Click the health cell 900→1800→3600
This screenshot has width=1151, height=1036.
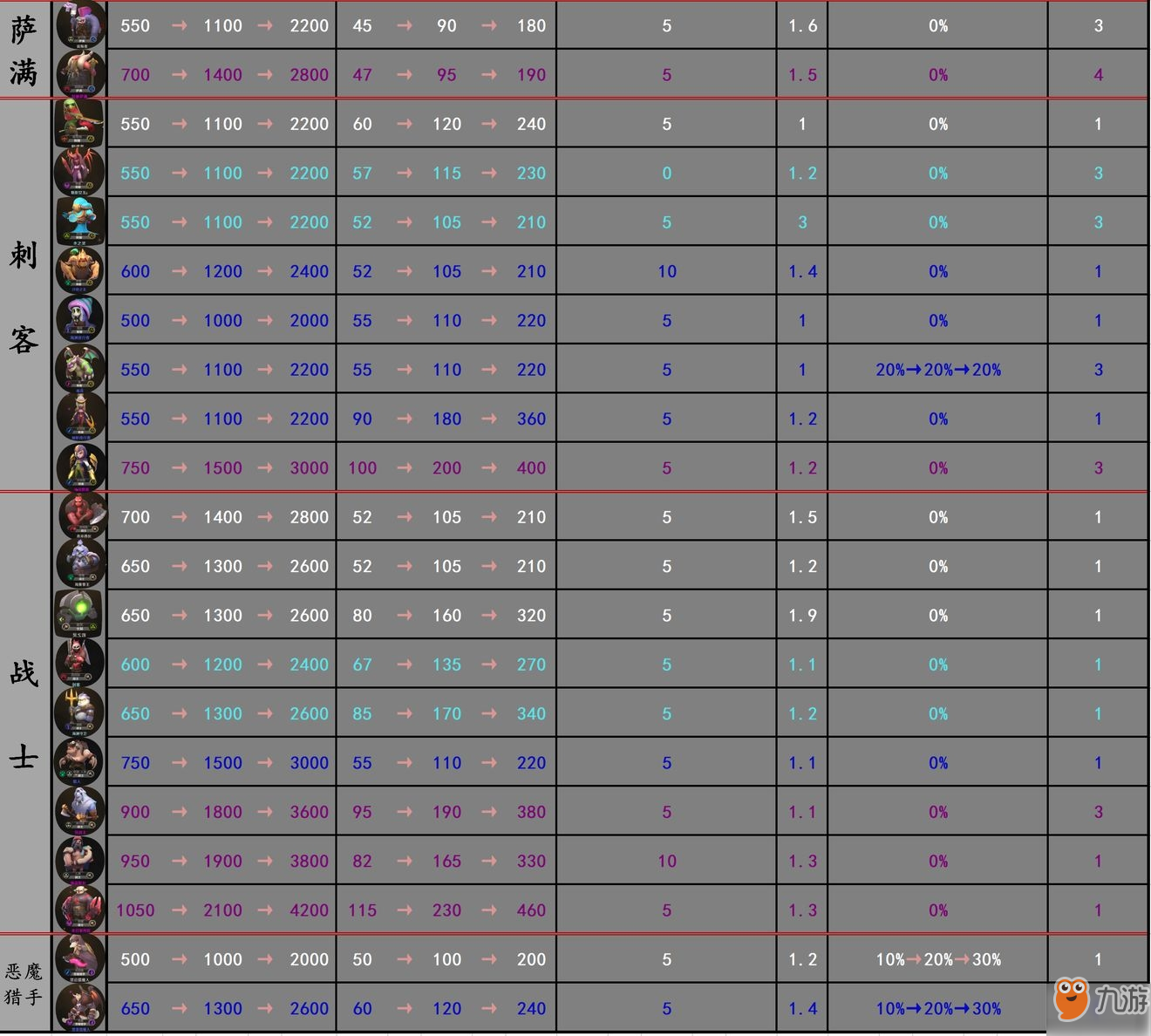point(224,812)
